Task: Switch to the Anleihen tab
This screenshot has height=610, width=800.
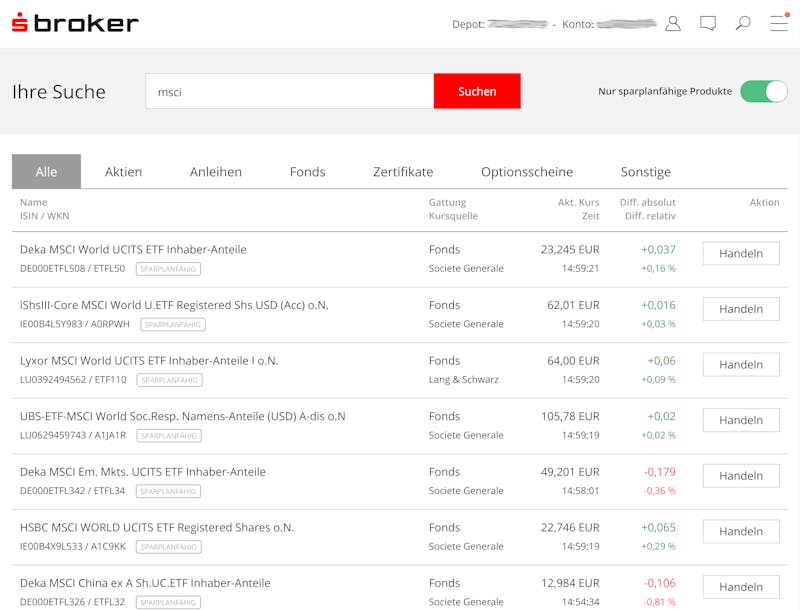Action: (x=216, y=172)
